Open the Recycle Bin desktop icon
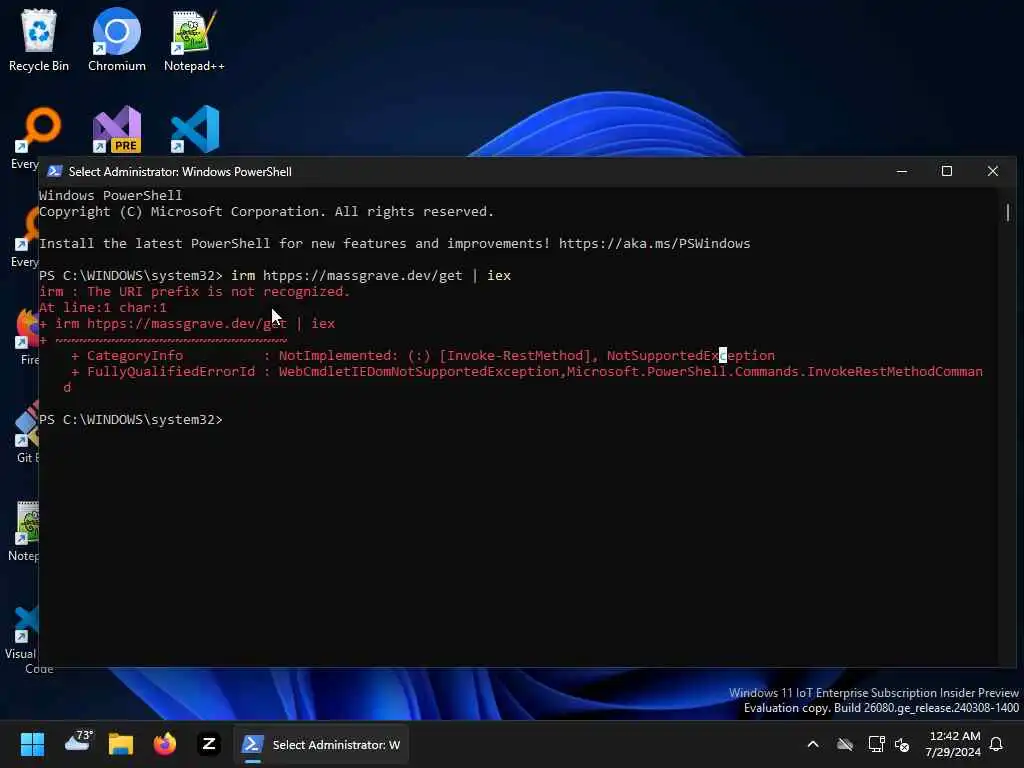 point(39,39)
